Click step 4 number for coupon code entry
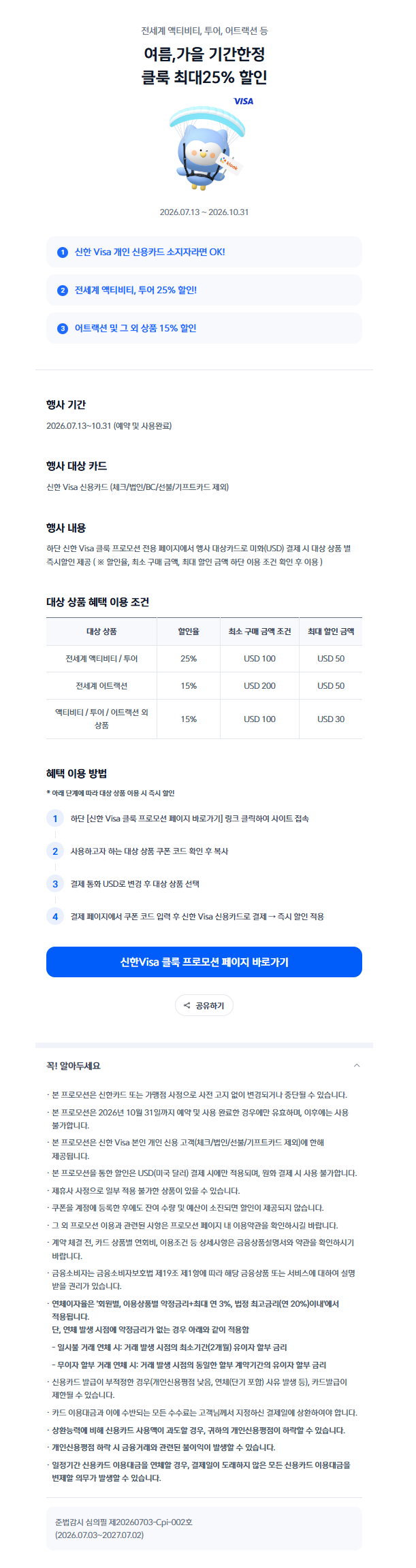This screenshot has width=416, height=1568. (55, 916)
